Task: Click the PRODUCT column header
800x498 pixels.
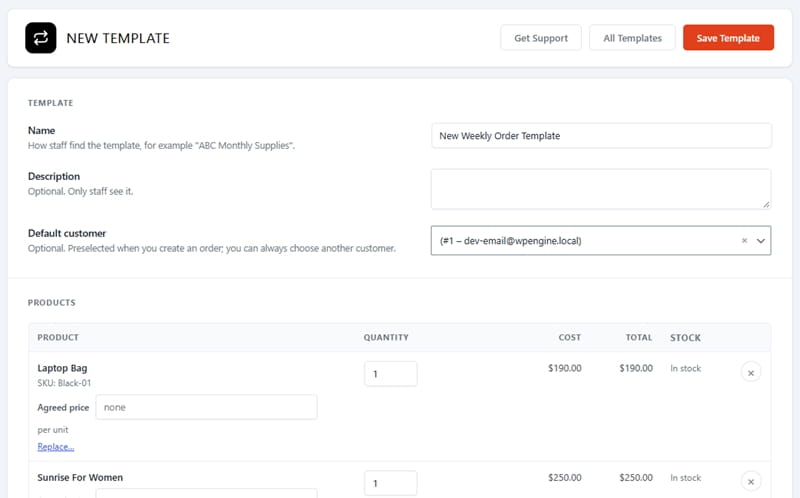Action: pos(58,337)
